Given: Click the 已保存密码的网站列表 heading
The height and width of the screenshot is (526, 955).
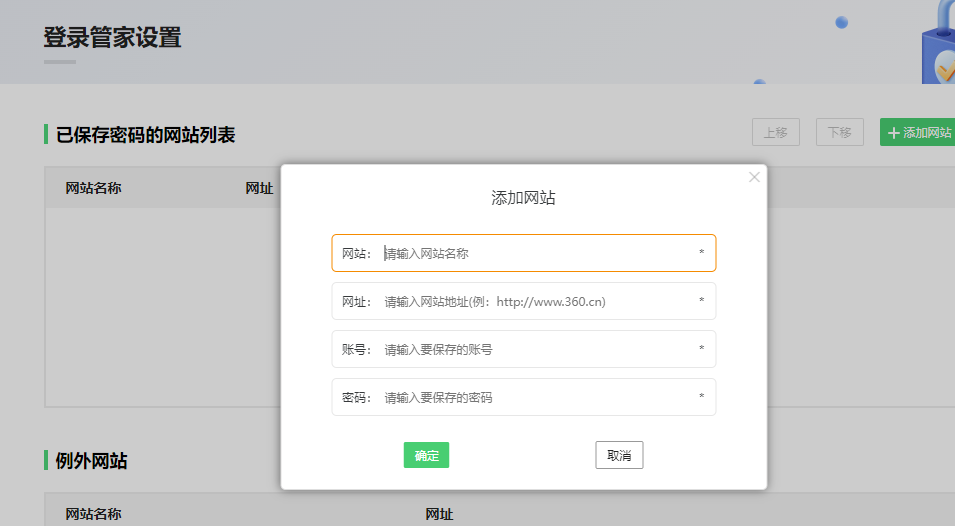Looking at the screenshot, I should point(146,135).
